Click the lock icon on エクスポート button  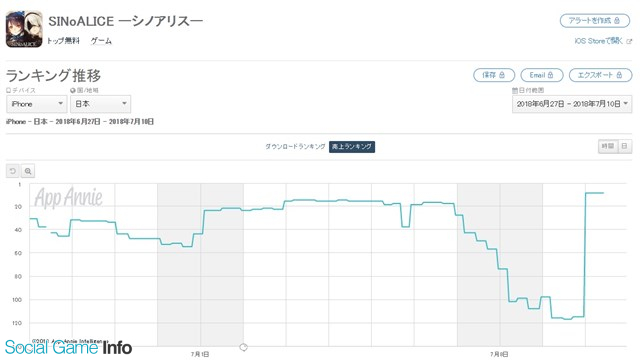point(619,75)
